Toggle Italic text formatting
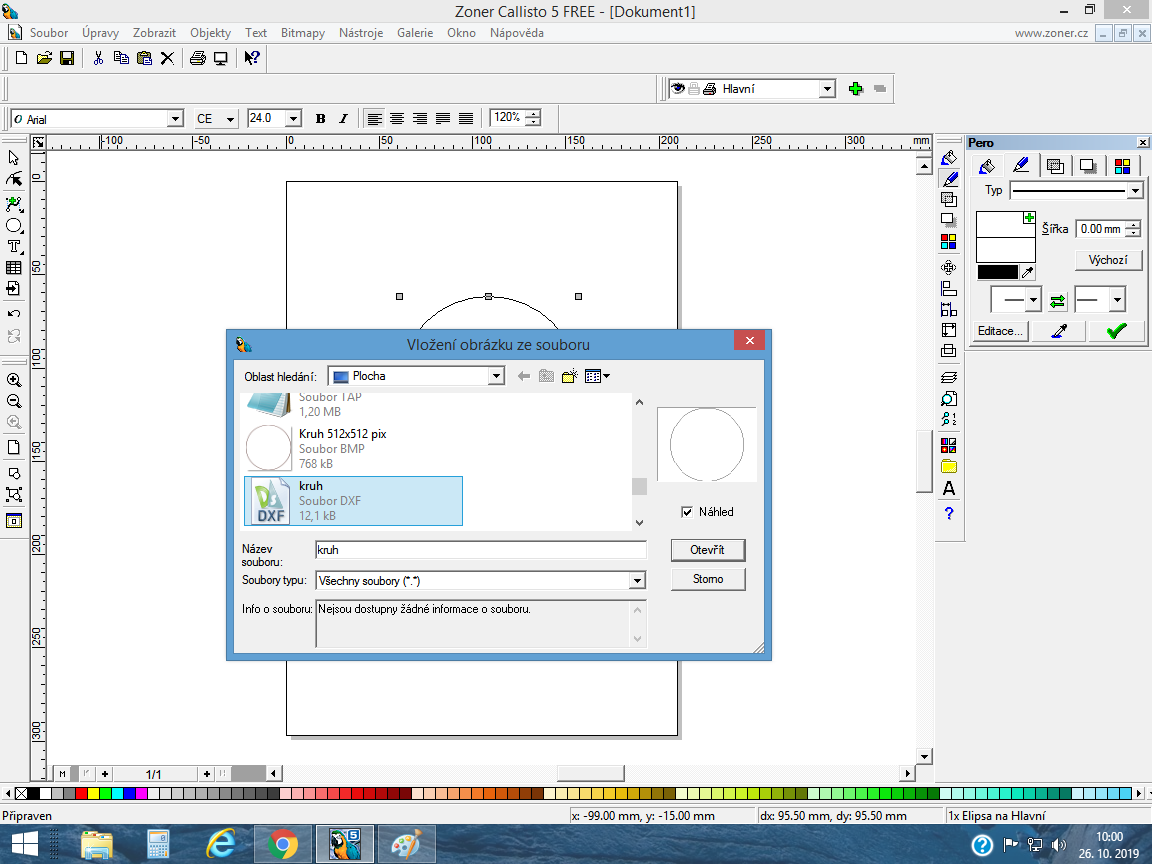The width and height of the screenshot is (1152, 864). click(343, 118)
